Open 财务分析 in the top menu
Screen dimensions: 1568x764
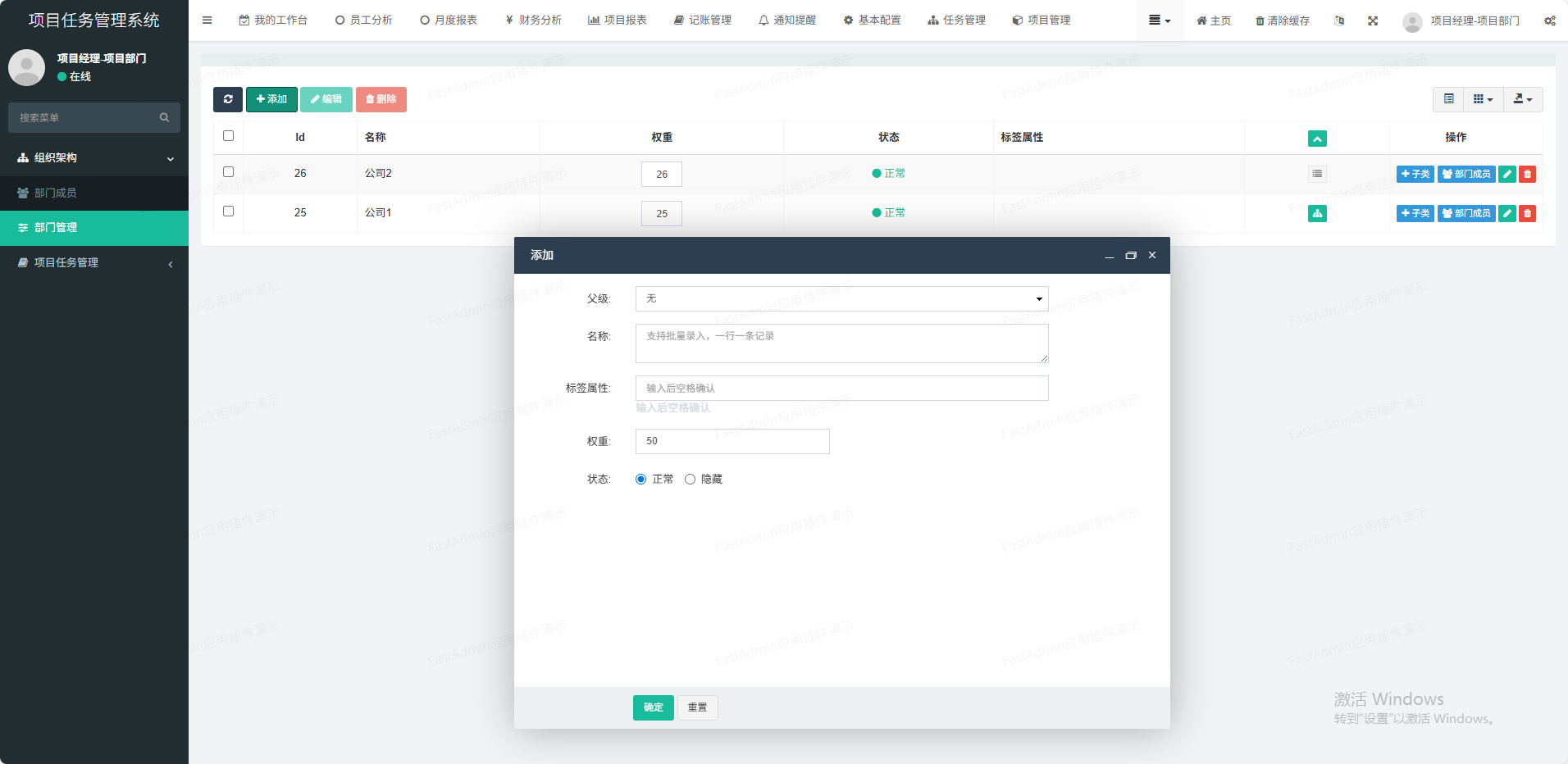(x=533, y=20)
